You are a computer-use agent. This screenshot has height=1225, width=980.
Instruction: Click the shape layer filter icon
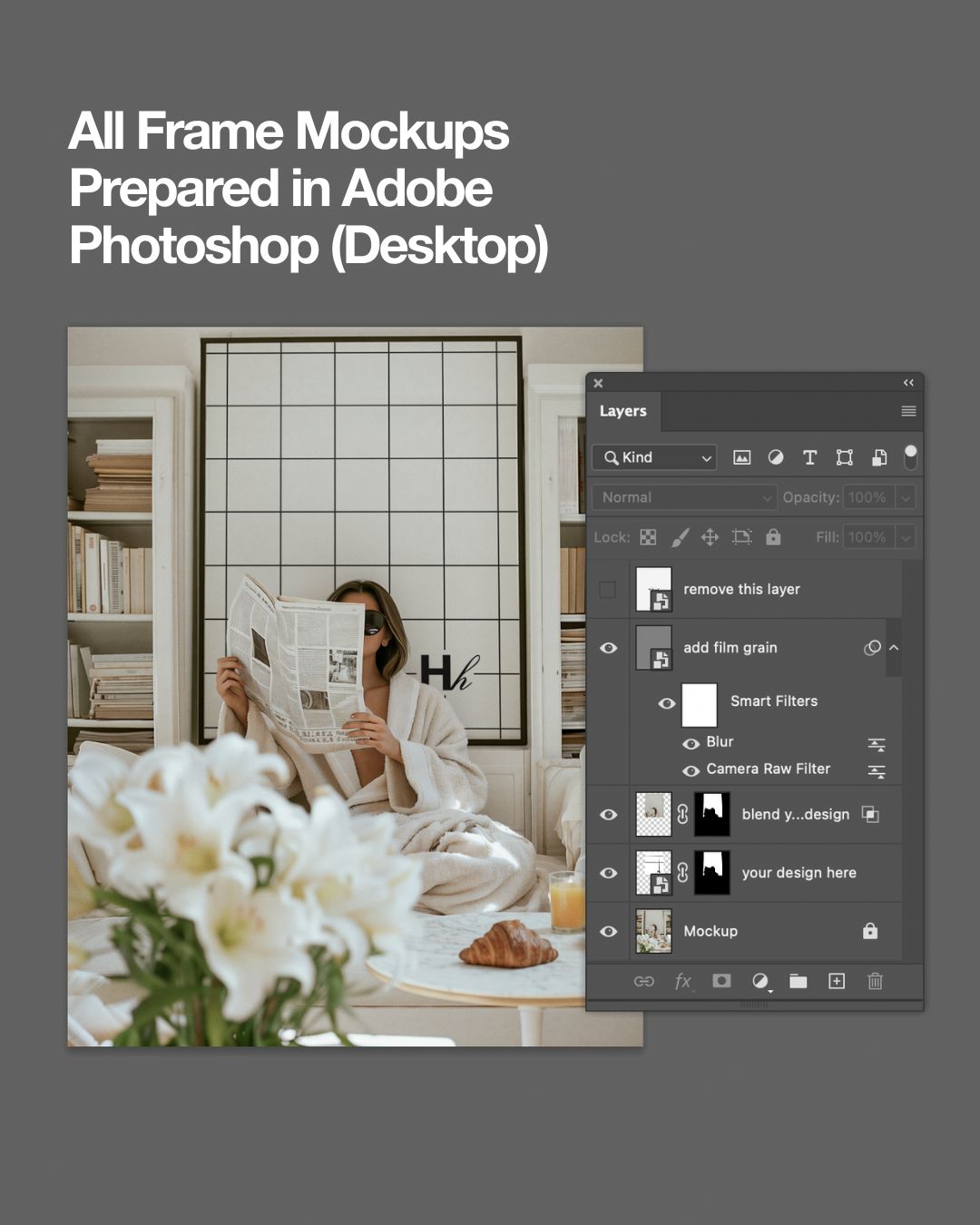click(844, 457)
